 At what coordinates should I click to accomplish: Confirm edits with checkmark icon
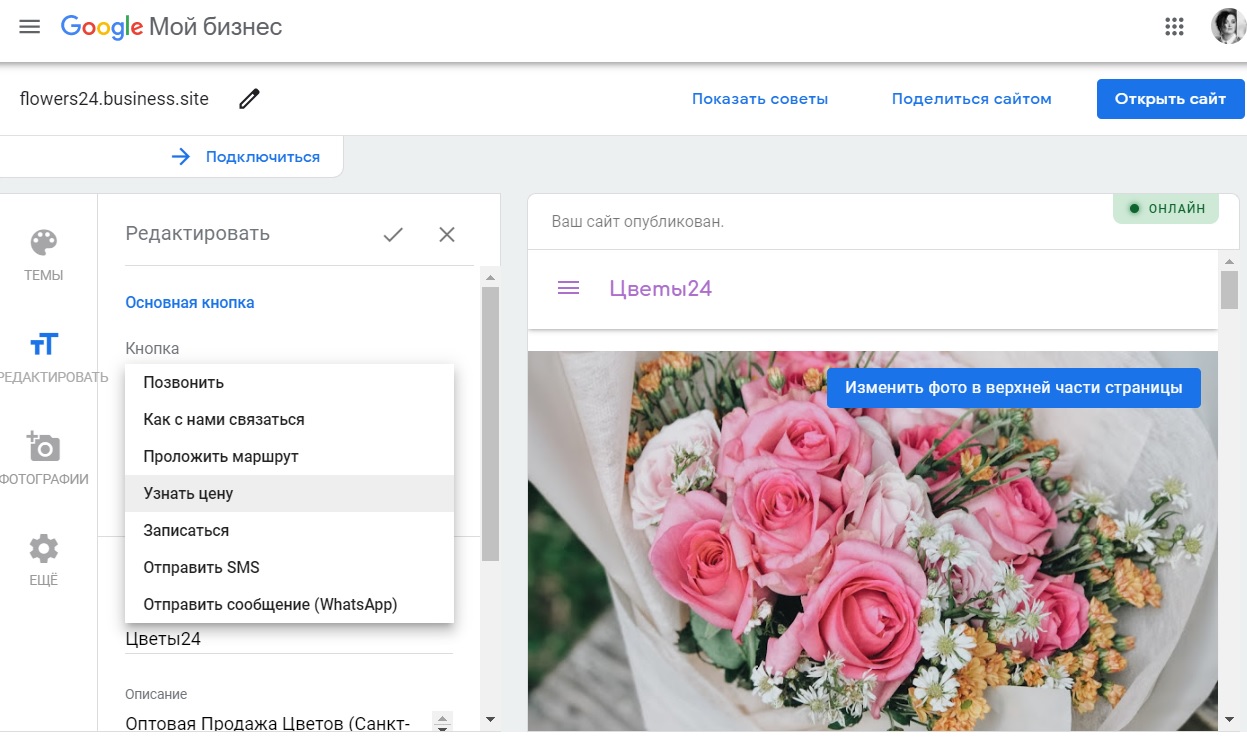393,234
